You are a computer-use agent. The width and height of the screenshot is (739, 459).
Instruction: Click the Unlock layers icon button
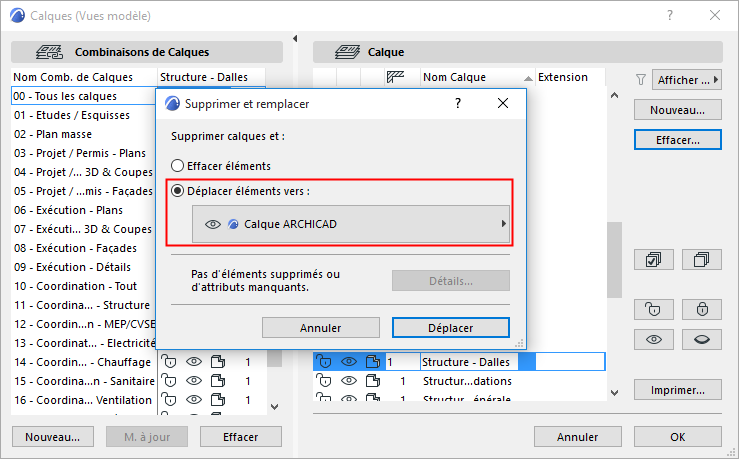click(x=654, y=307)
